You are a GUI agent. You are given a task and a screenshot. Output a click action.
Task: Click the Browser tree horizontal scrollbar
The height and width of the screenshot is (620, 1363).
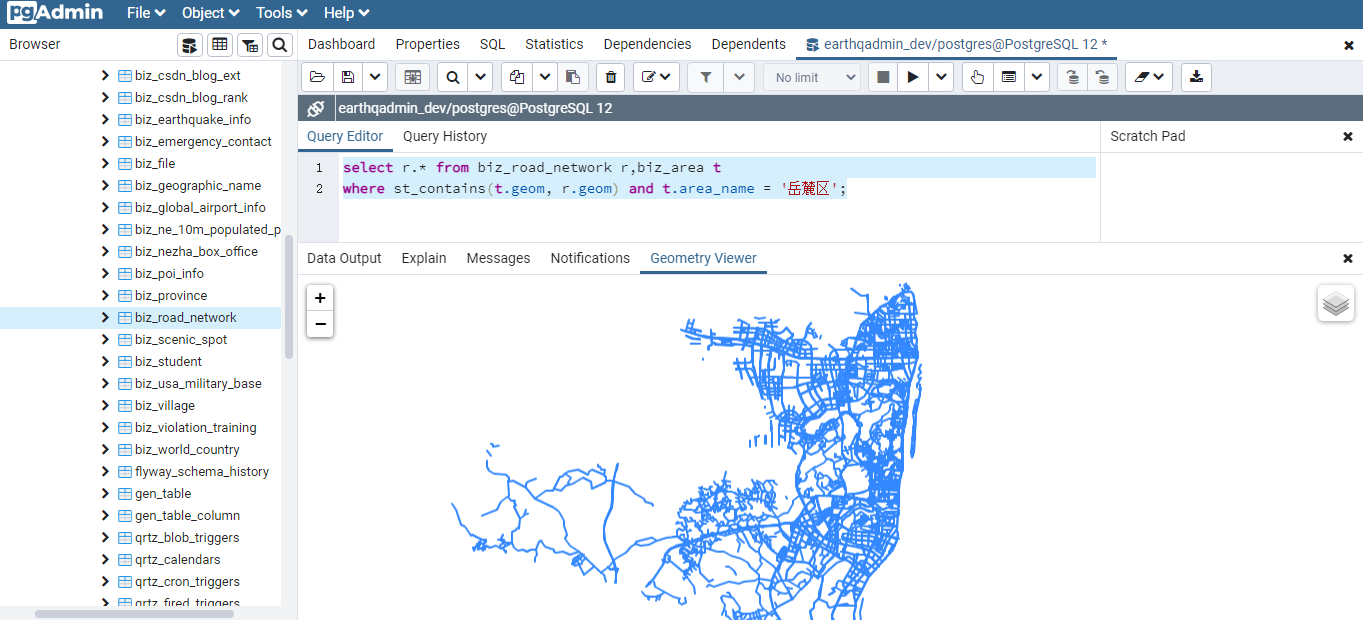tap(134, 613)
